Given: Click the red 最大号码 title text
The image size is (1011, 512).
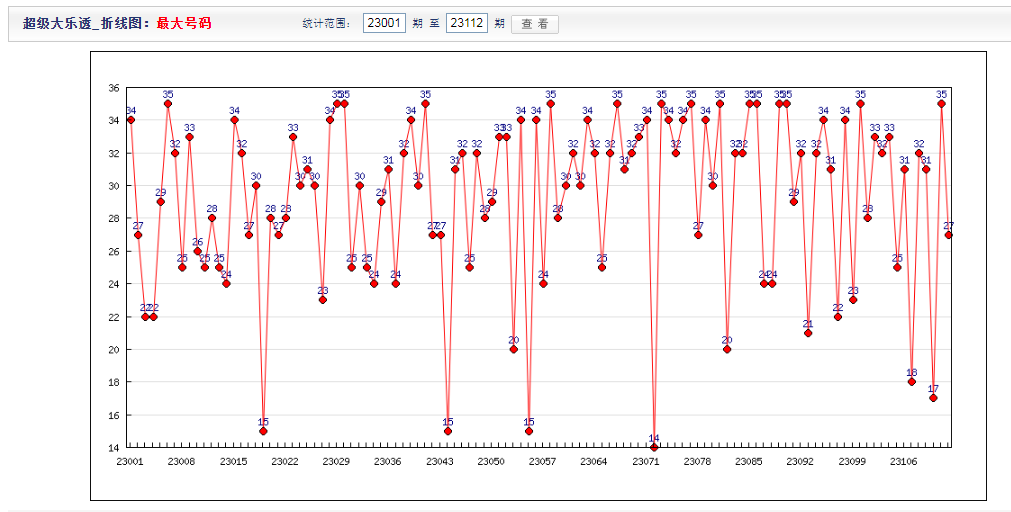Looking at the screenshot, I should (184, 23).
